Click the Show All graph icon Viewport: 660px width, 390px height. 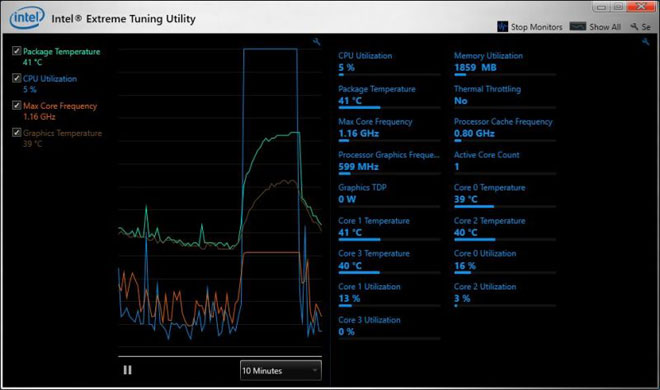pyautogui.click(x=578, y=27)
